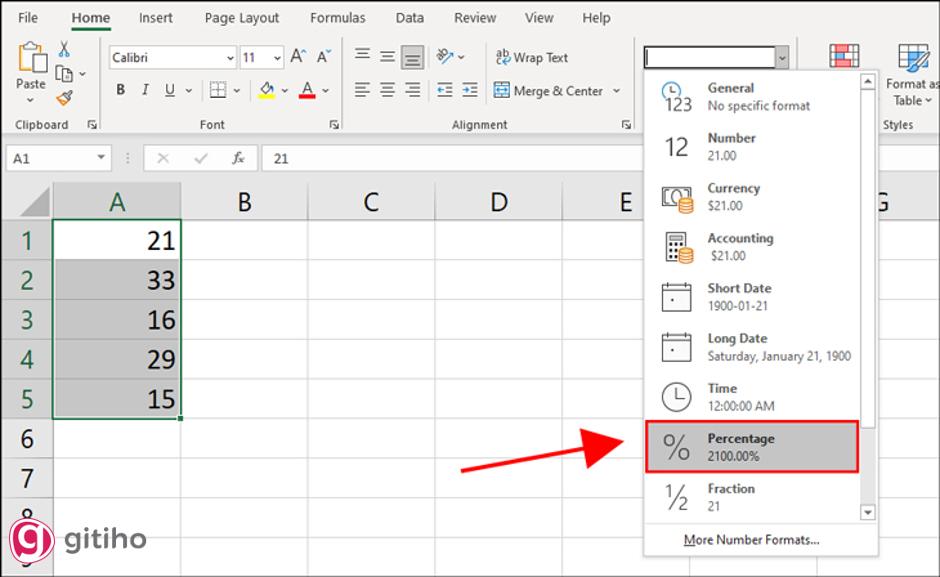Image resolution: width=940 pixels, height=577 pixels.
Task: Click the Increase Font Size icon
Action: click(x=298, y=57)
